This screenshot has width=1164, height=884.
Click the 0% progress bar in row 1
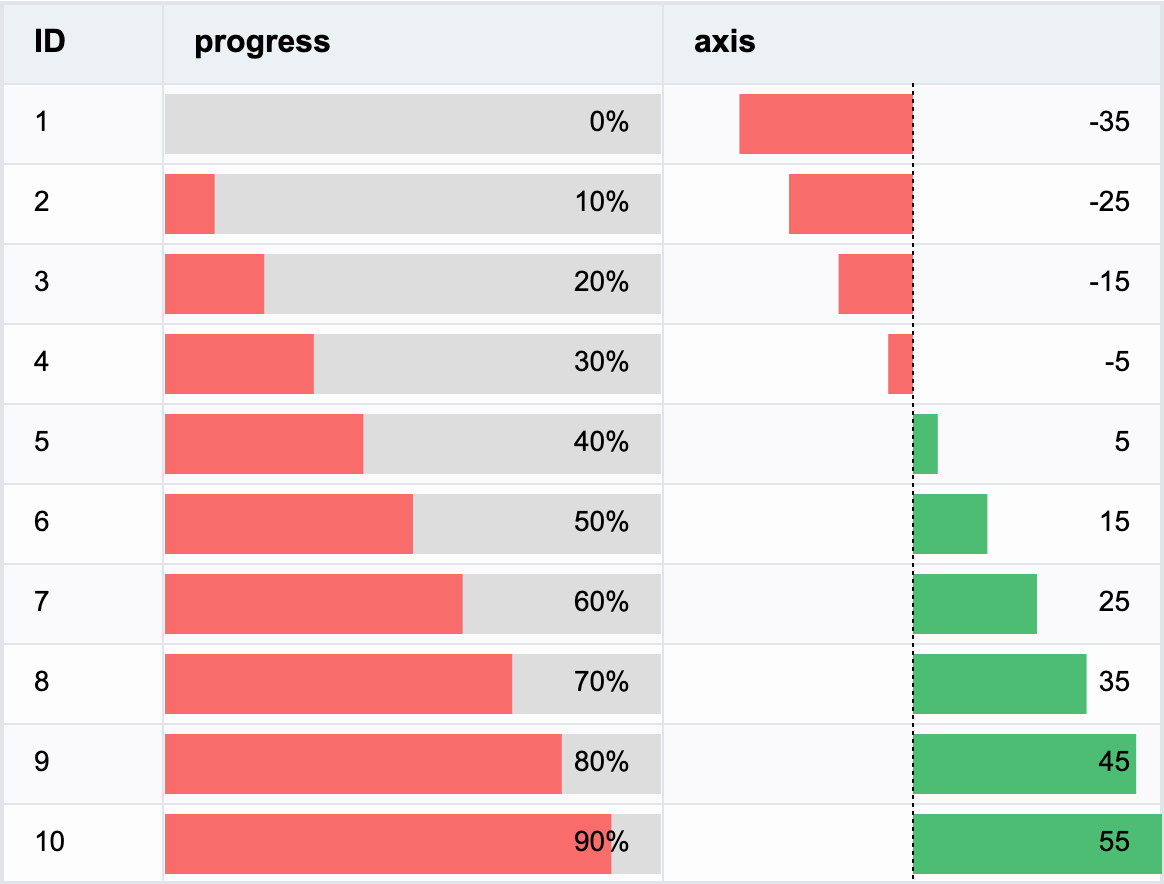pos(413,124)
